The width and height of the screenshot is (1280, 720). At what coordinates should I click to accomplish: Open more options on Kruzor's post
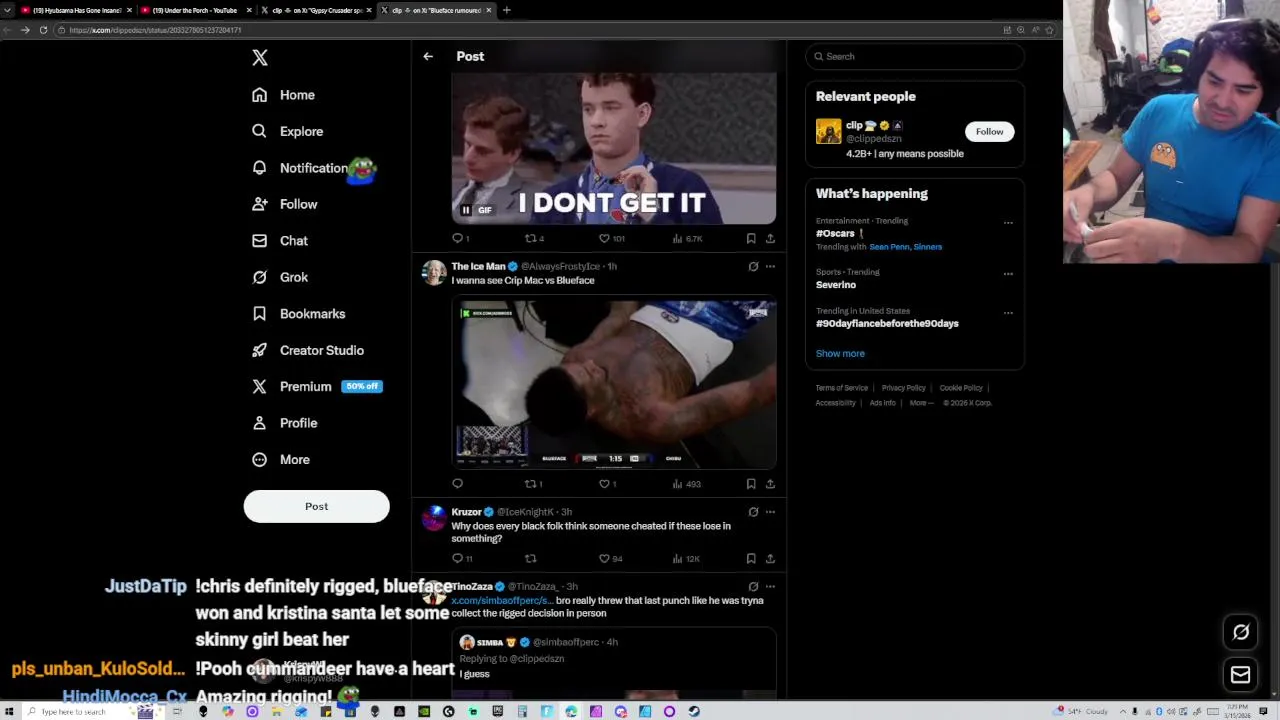(770, 512)
